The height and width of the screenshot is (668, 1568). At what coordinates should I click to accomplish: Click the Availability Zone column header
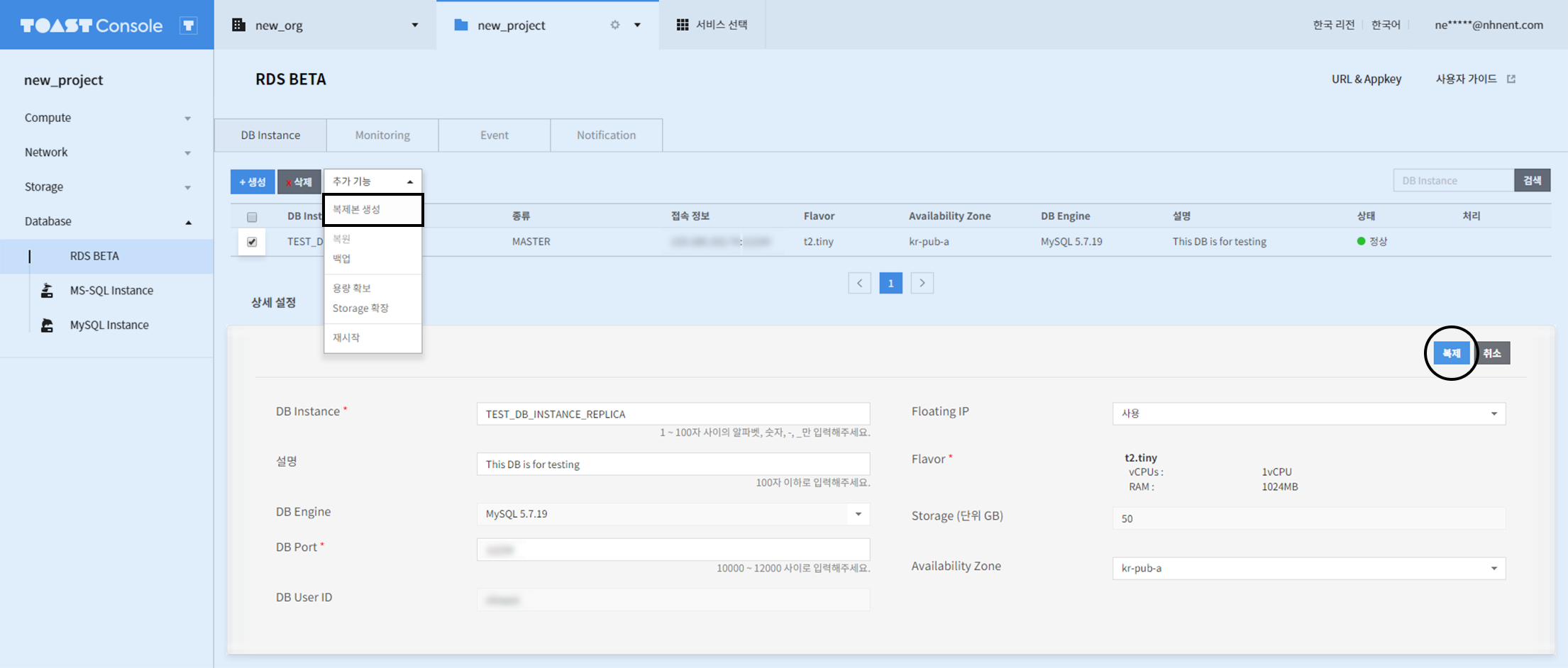tap(950, 216)
